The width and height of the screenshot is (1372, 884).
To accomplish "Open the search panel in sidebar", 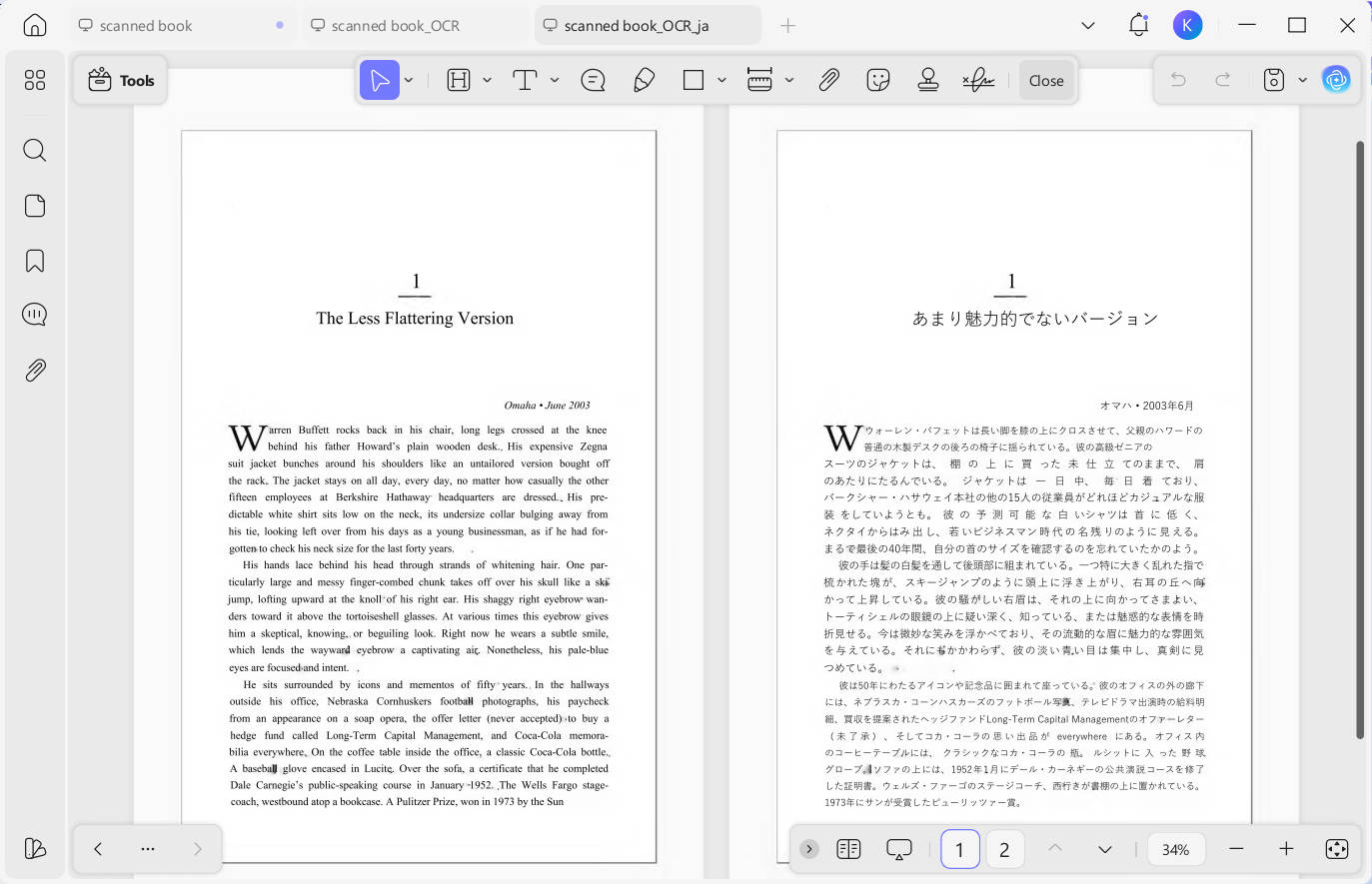I will [x=35, y=150].
